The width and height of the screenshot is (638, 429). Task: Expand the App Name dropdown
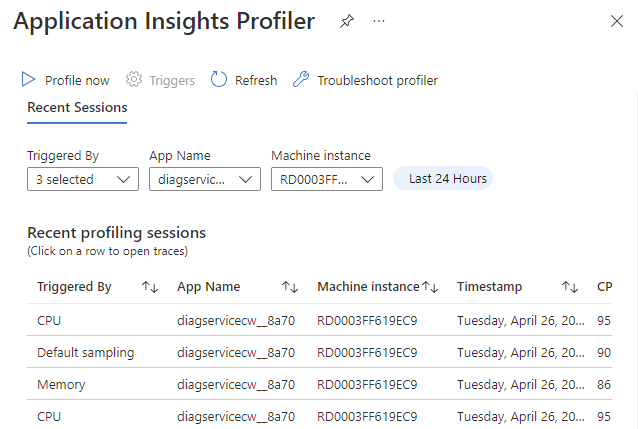(x=204, y=179)
